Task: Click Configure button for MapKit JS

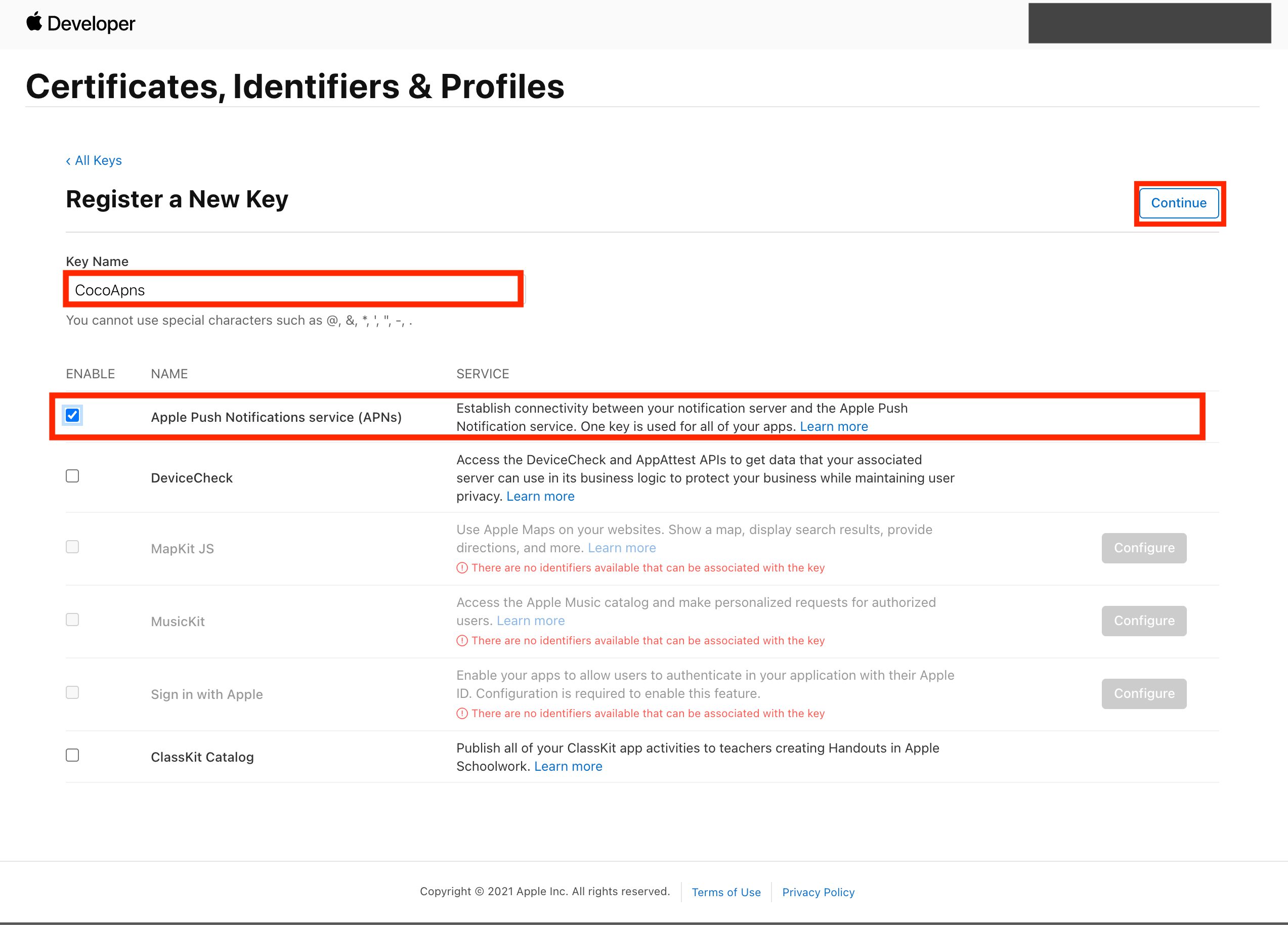Action: click(1144, 548)
